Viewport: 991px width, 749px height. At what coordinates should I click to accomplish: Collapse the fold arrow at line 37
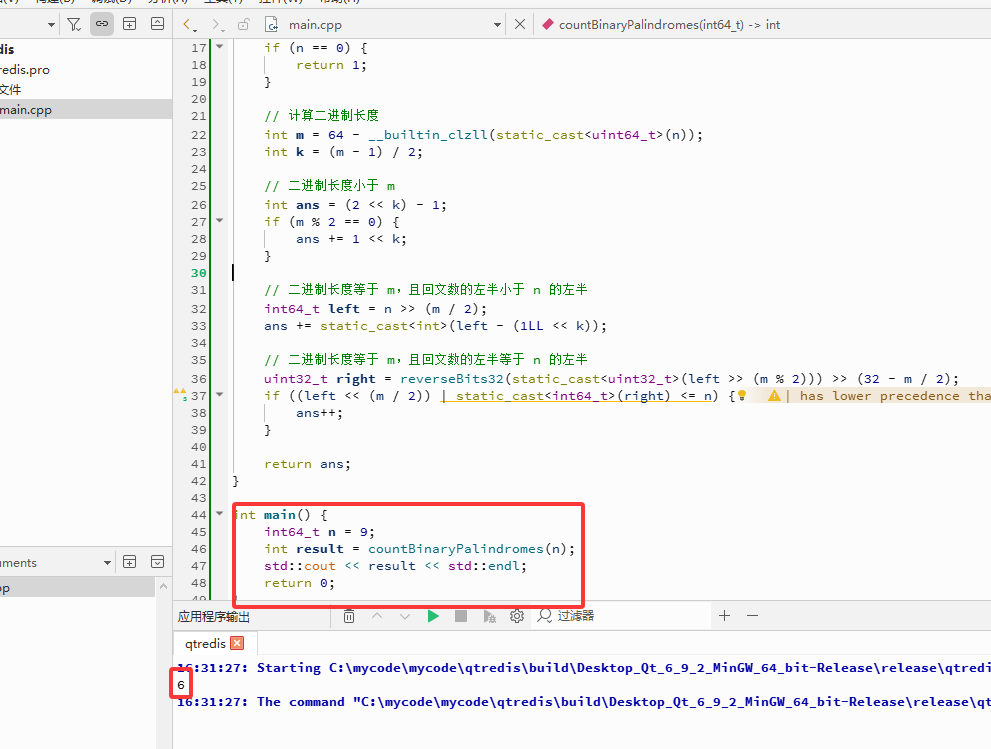(x=220, y=394)
